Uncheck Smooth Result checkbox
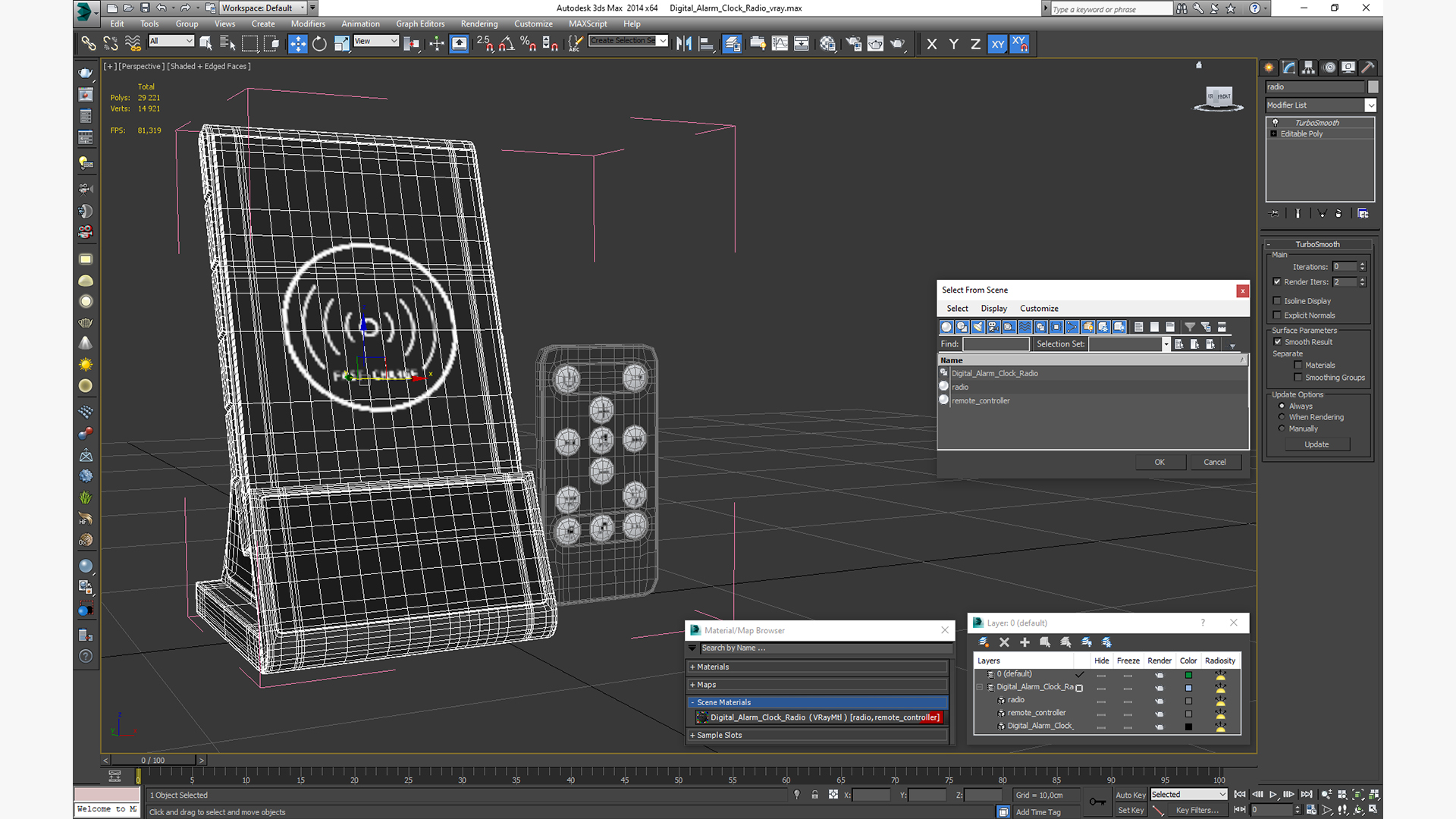 (x=1277, y=342)
